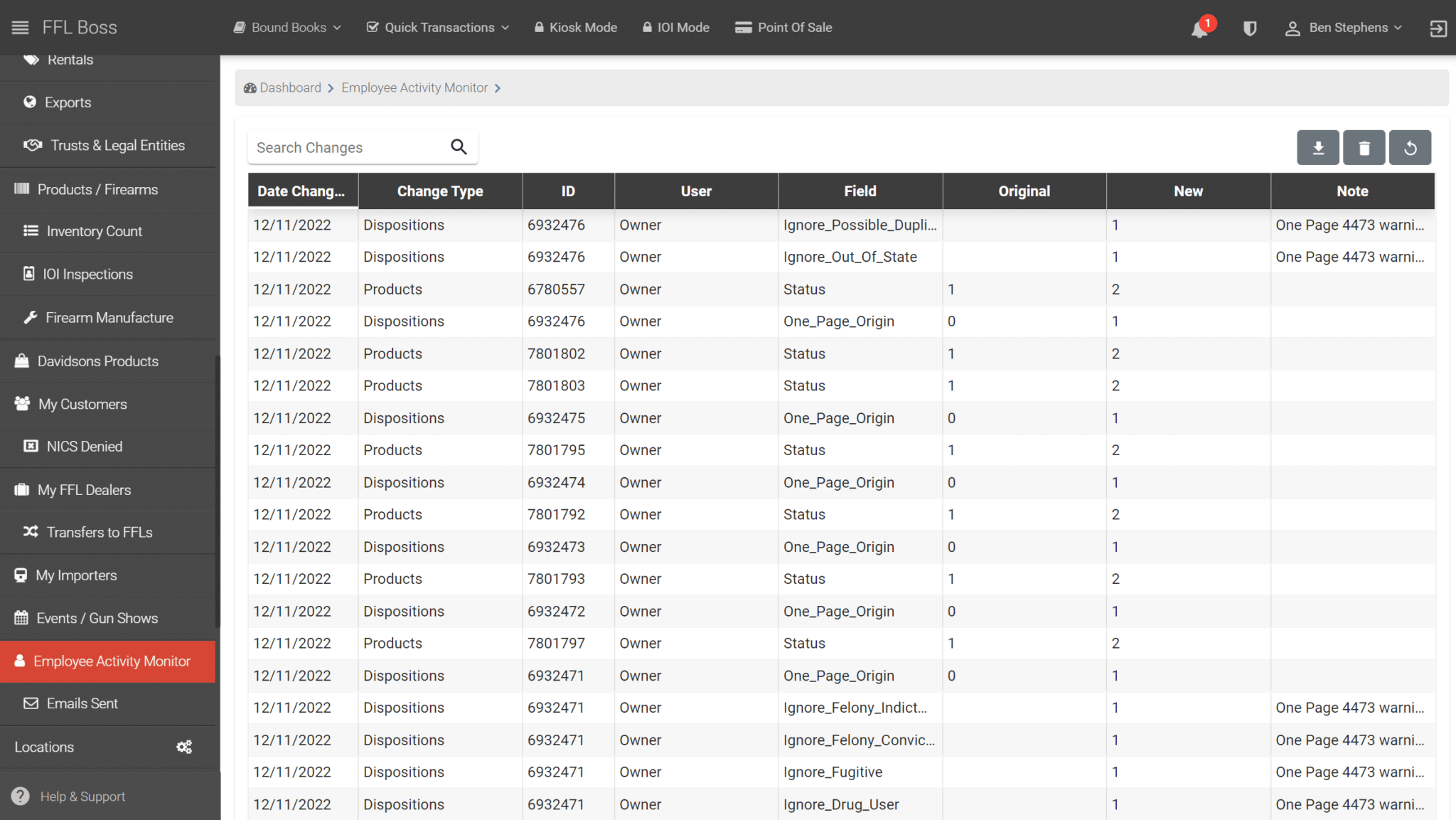Expand the Quick Transactions dropdown
The image size is (1456, 820).
(438, 28)
